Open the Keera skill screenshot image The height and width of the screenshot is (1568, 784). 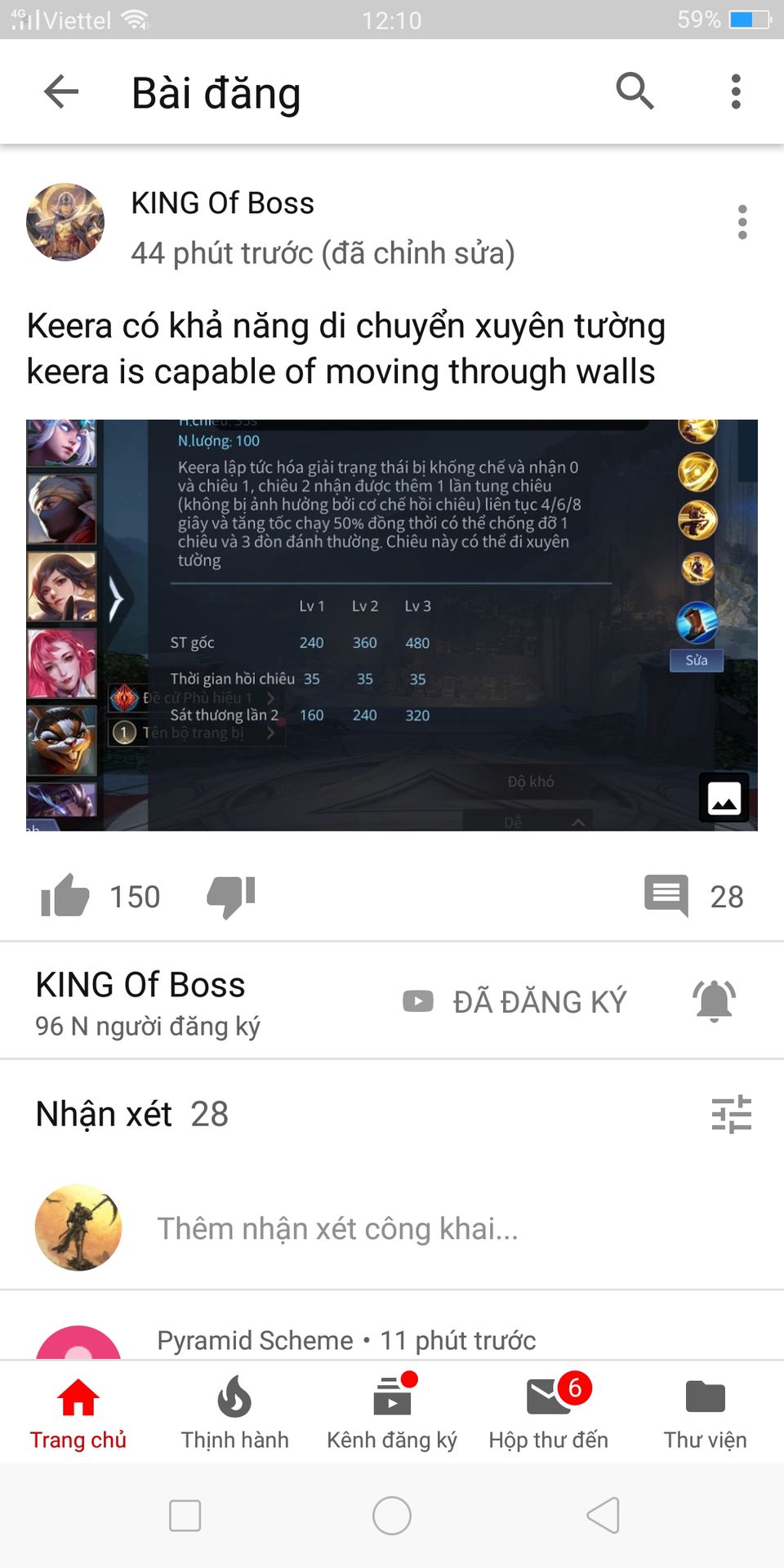[392, 626]
